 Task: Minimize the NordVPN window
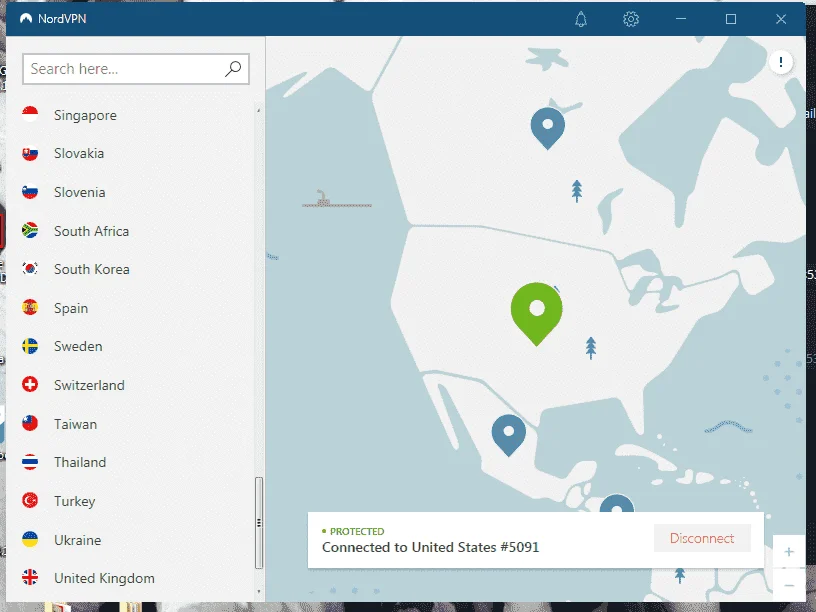(x=681, y=19)
